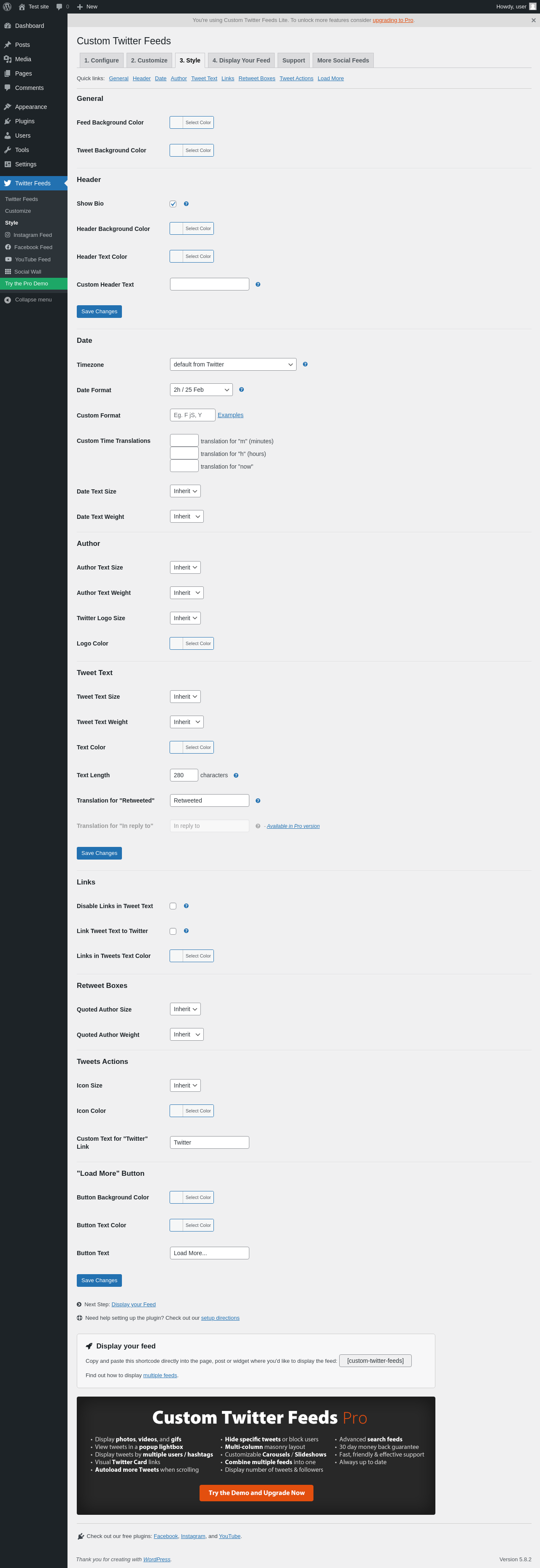Enable Disable Links in Tweet Text checkbox
Viewport: 540px width, 1568px height.
point(173,906)
